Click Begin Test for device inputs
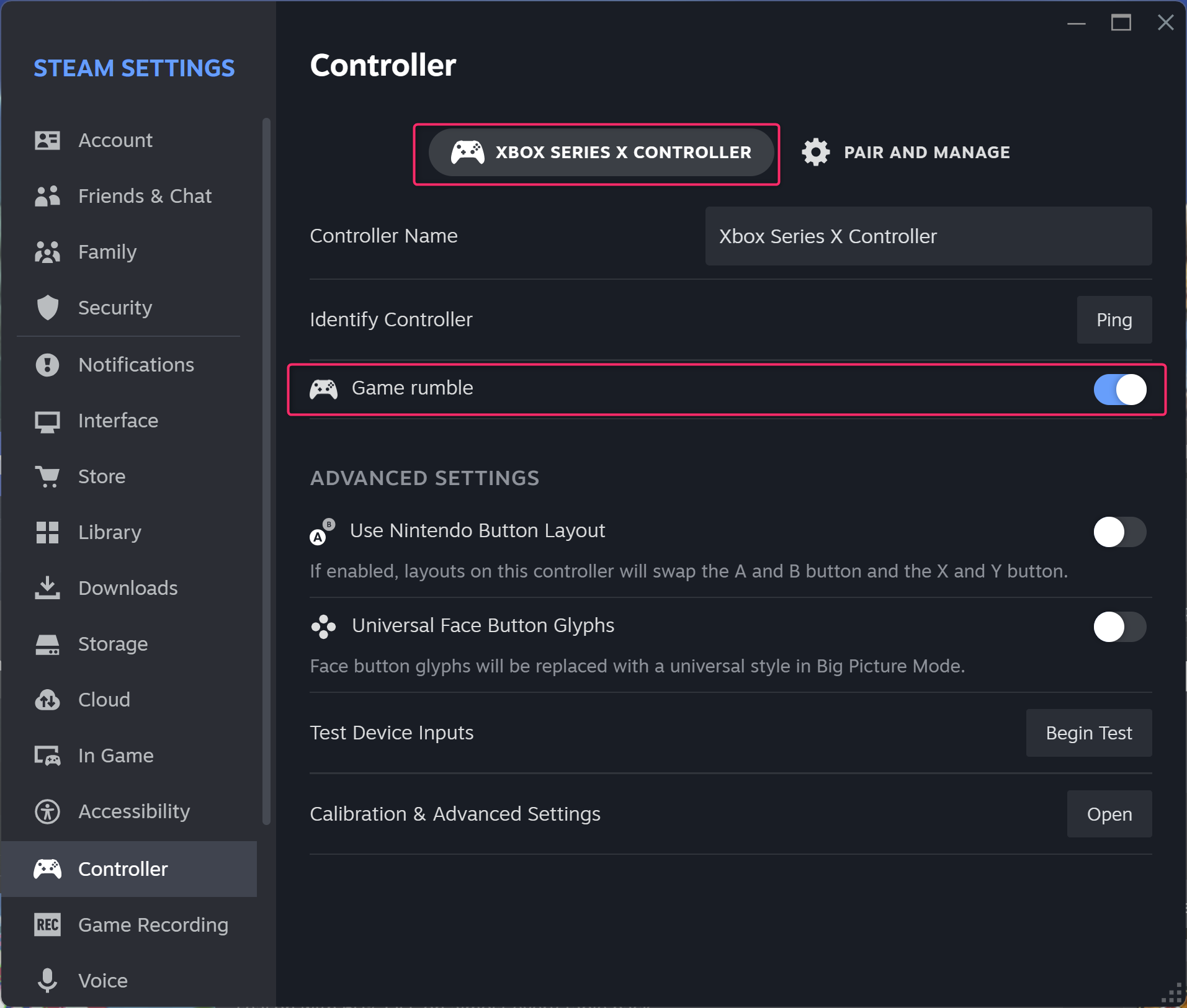 tap(1088, 733)
